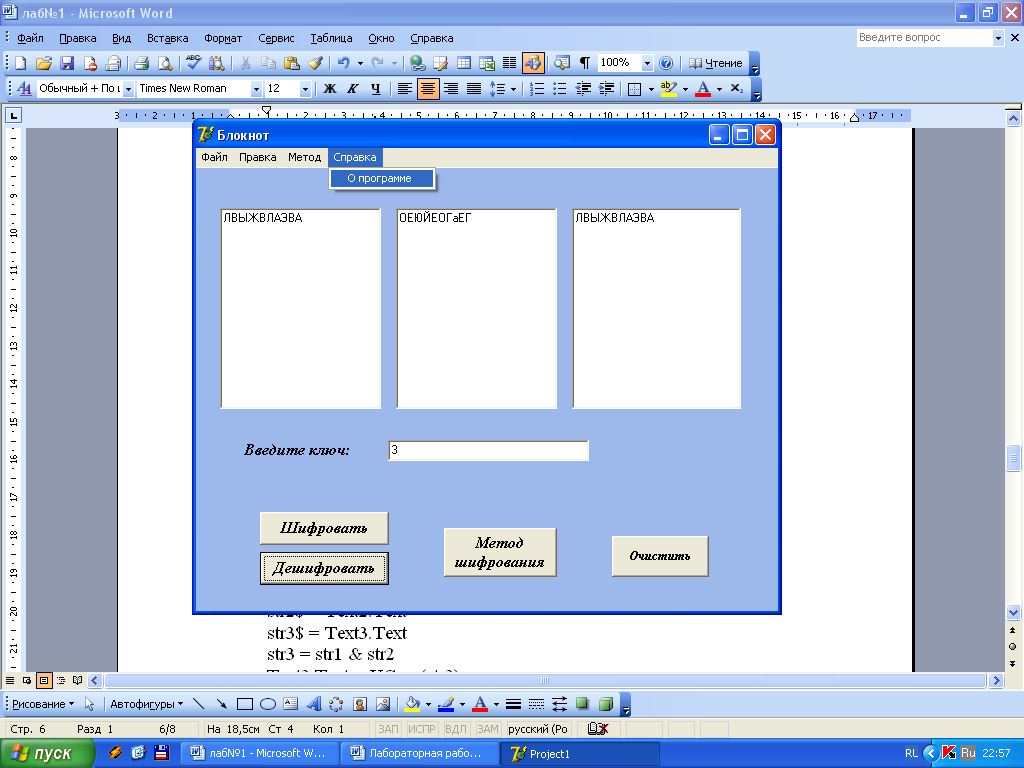
Task: Show paragraph marks with the pilcrow icon
Action: coord(584,63)
